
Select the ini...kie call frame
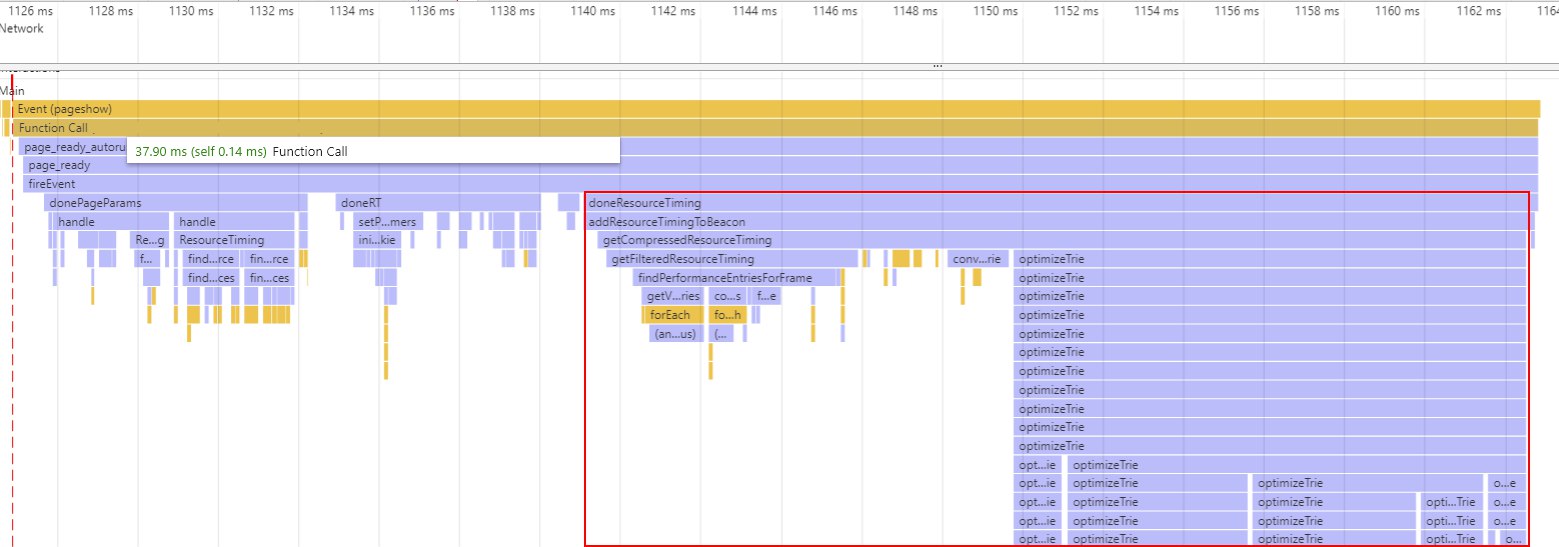(x=378, y=240)
